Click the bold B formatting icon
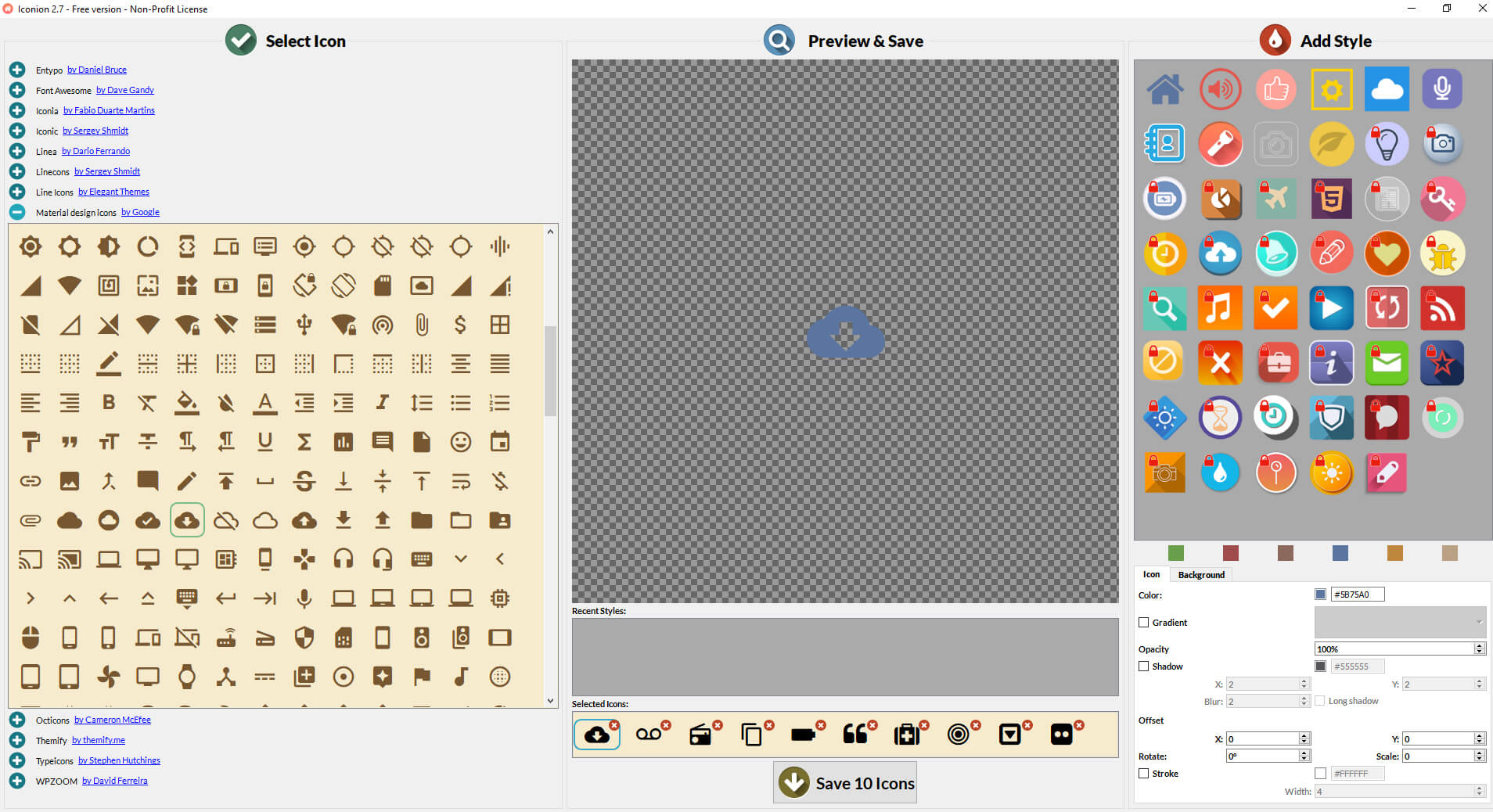 coord(109,403)
